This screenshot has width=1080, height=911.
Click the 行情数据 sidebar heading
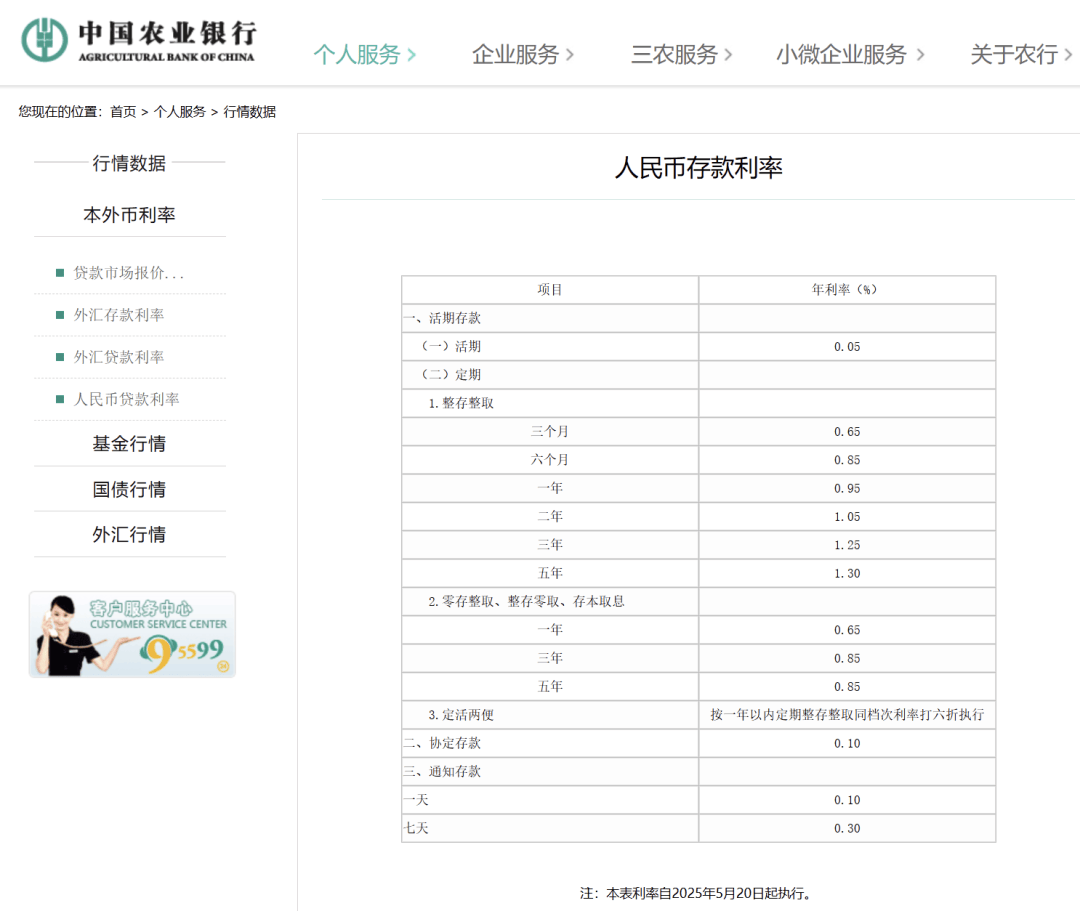tap(129, 164)
